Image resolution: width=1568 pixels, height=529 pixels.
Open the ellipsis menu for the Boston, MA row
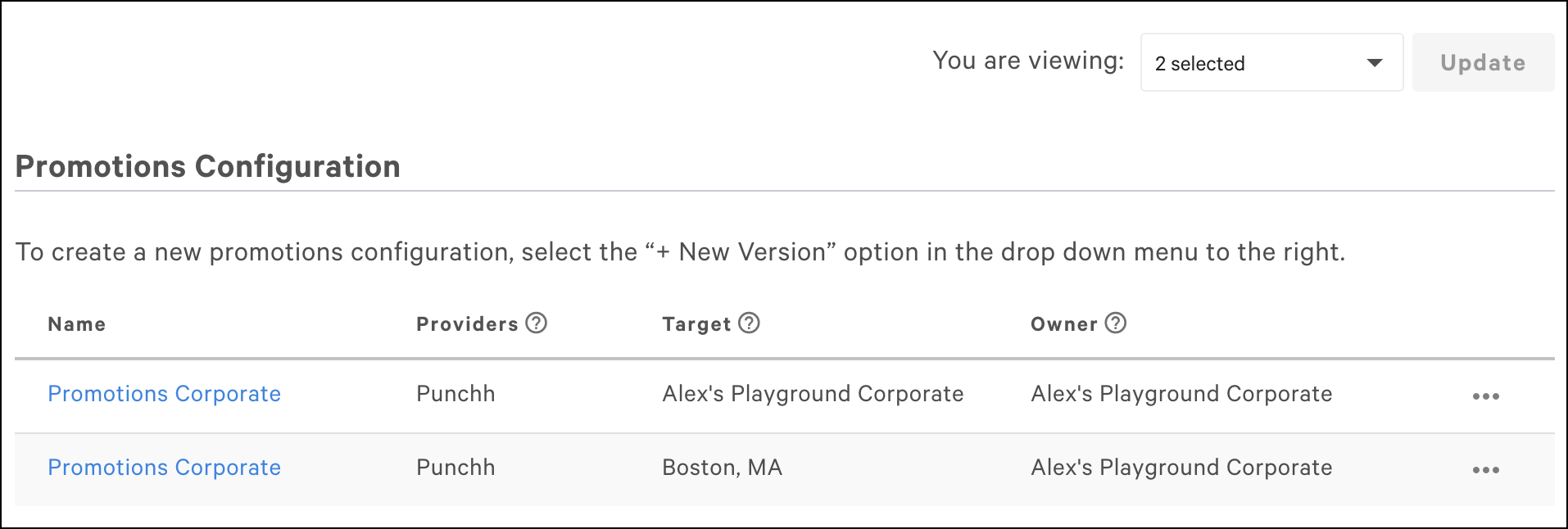pos(1485,470)
